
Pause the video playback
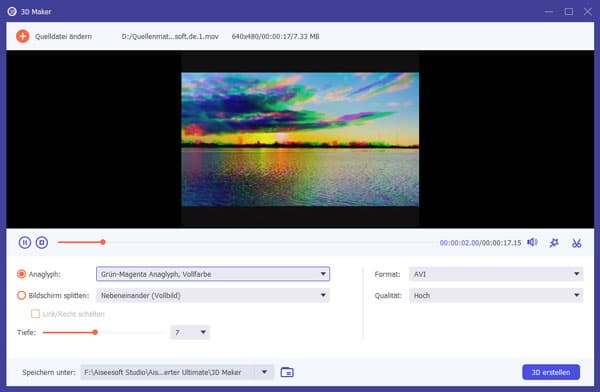(25, 242)
